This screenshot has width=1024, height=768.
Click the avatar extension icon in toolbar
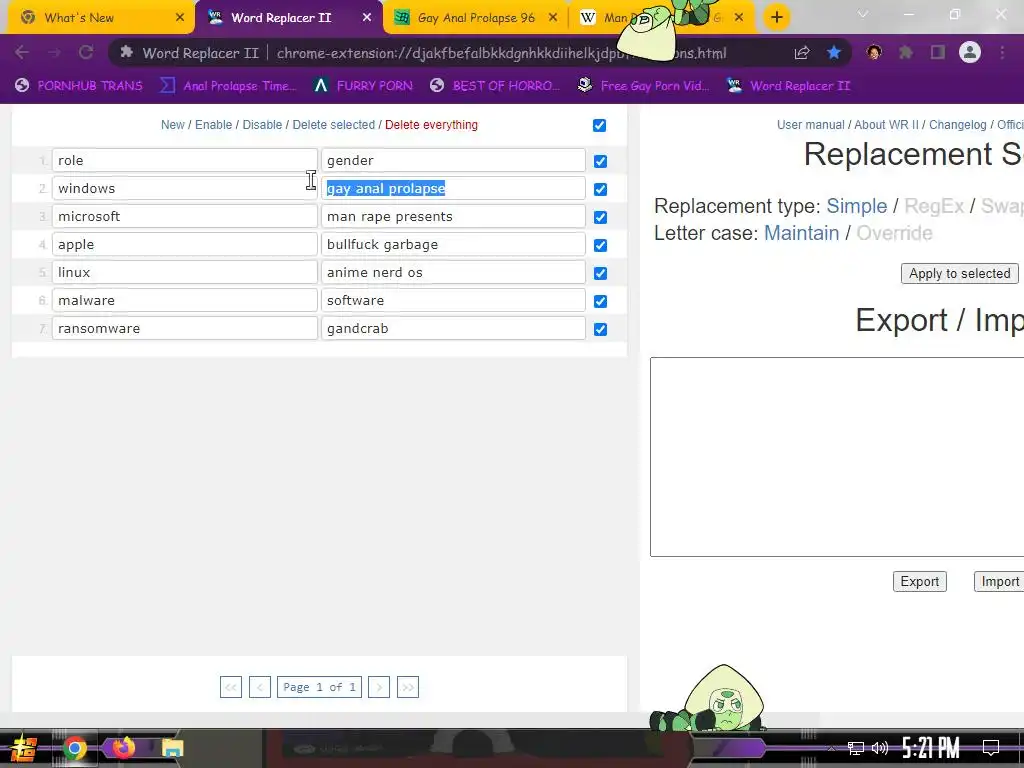point(874,52)
